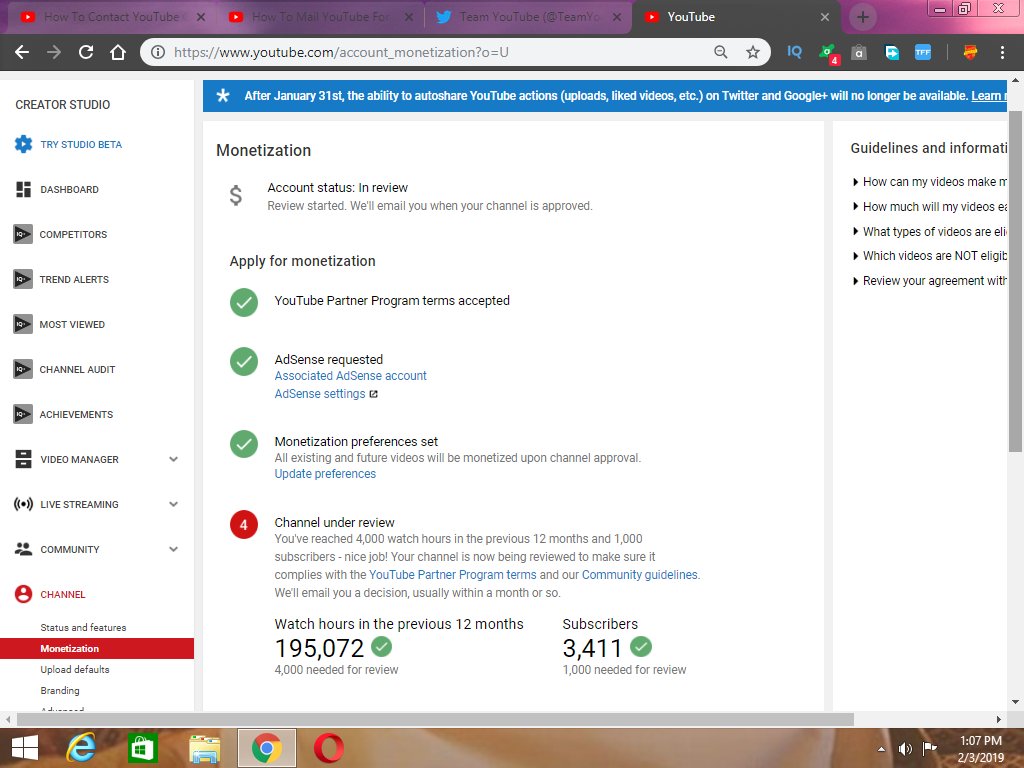The width and height of the screenshot is (1024, 768).
Task: Click the system tray volume icon
Action: tap(905, 748)
